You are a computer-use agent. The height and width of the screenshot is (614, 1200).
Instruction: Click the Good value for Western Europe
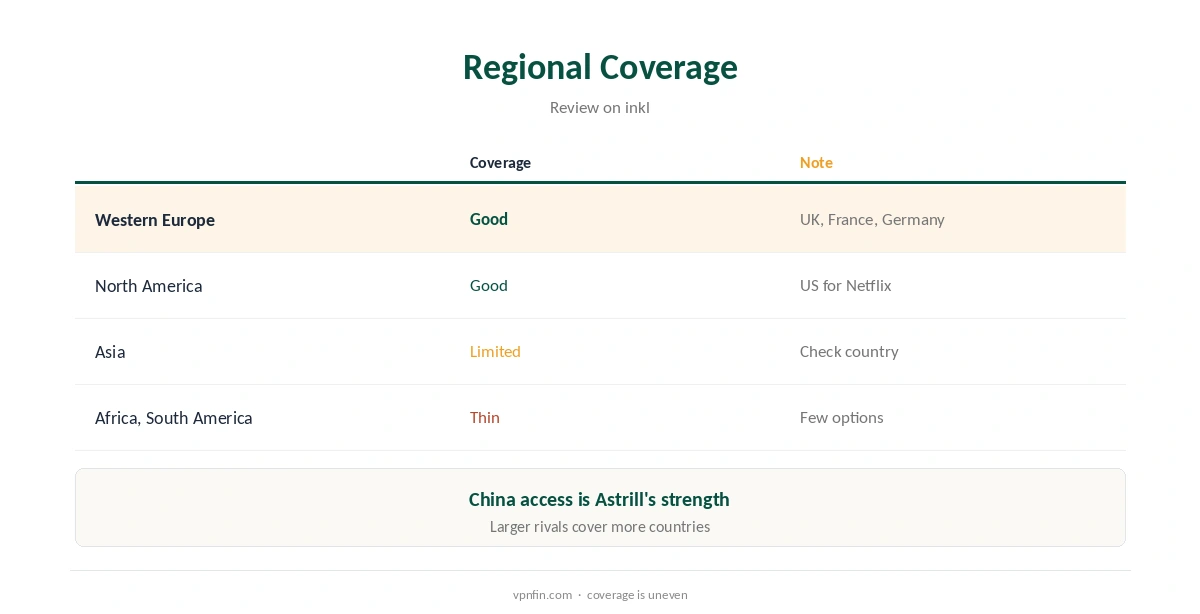coord(489,219)
